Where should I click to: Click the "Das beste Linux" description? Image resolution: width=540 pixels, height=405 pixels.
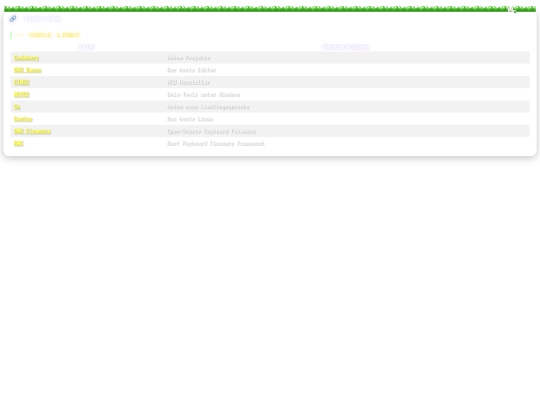click(190, 119)
